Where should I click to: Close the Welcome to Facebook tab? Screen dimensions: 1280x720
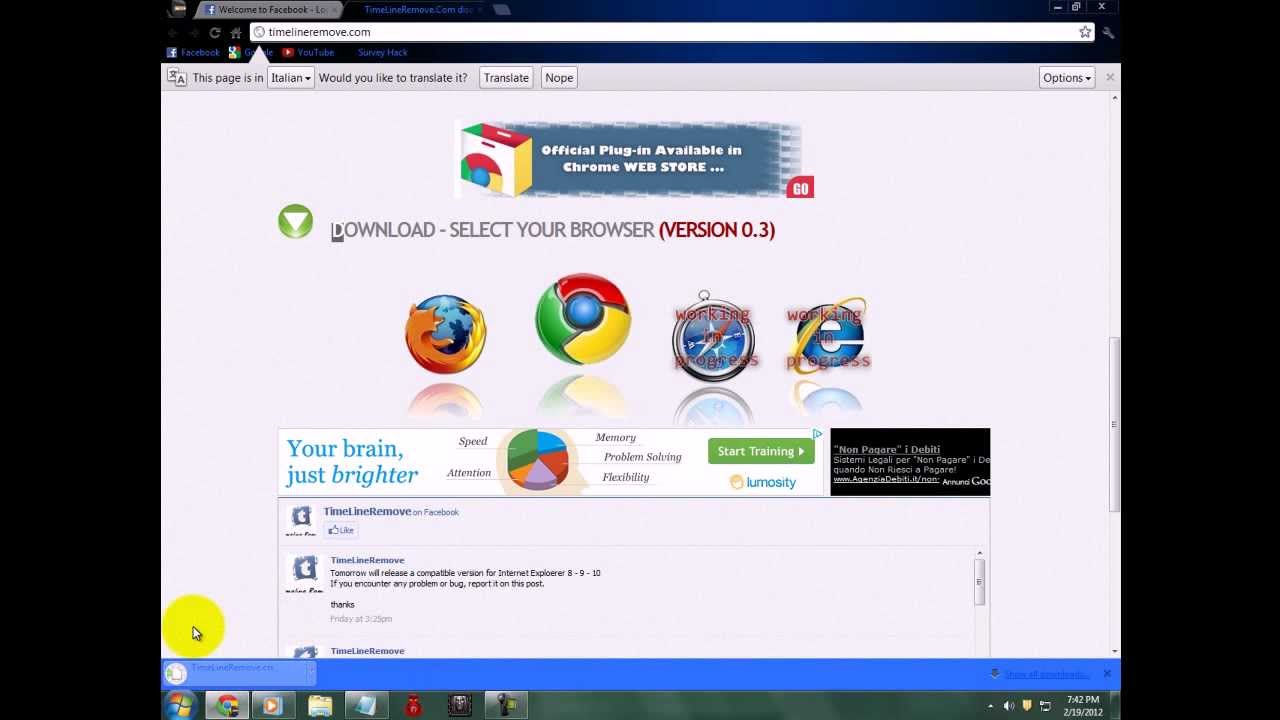pos(334,9)
